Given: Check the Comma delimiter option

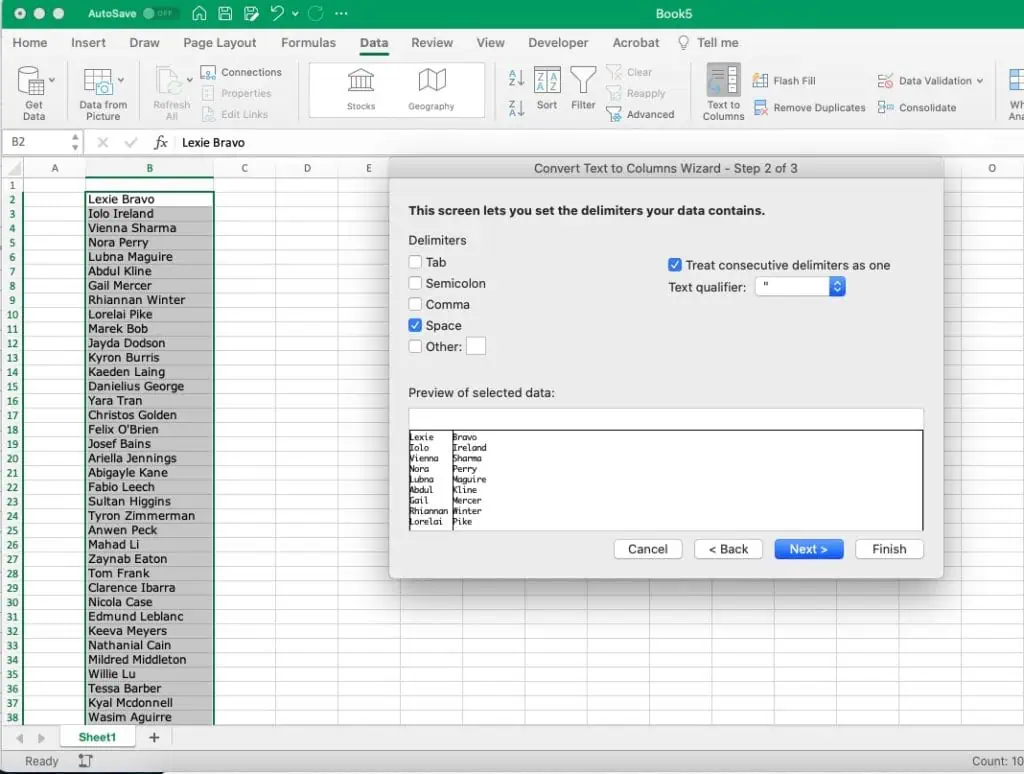Looking at the screenshot, I should 416,304.
